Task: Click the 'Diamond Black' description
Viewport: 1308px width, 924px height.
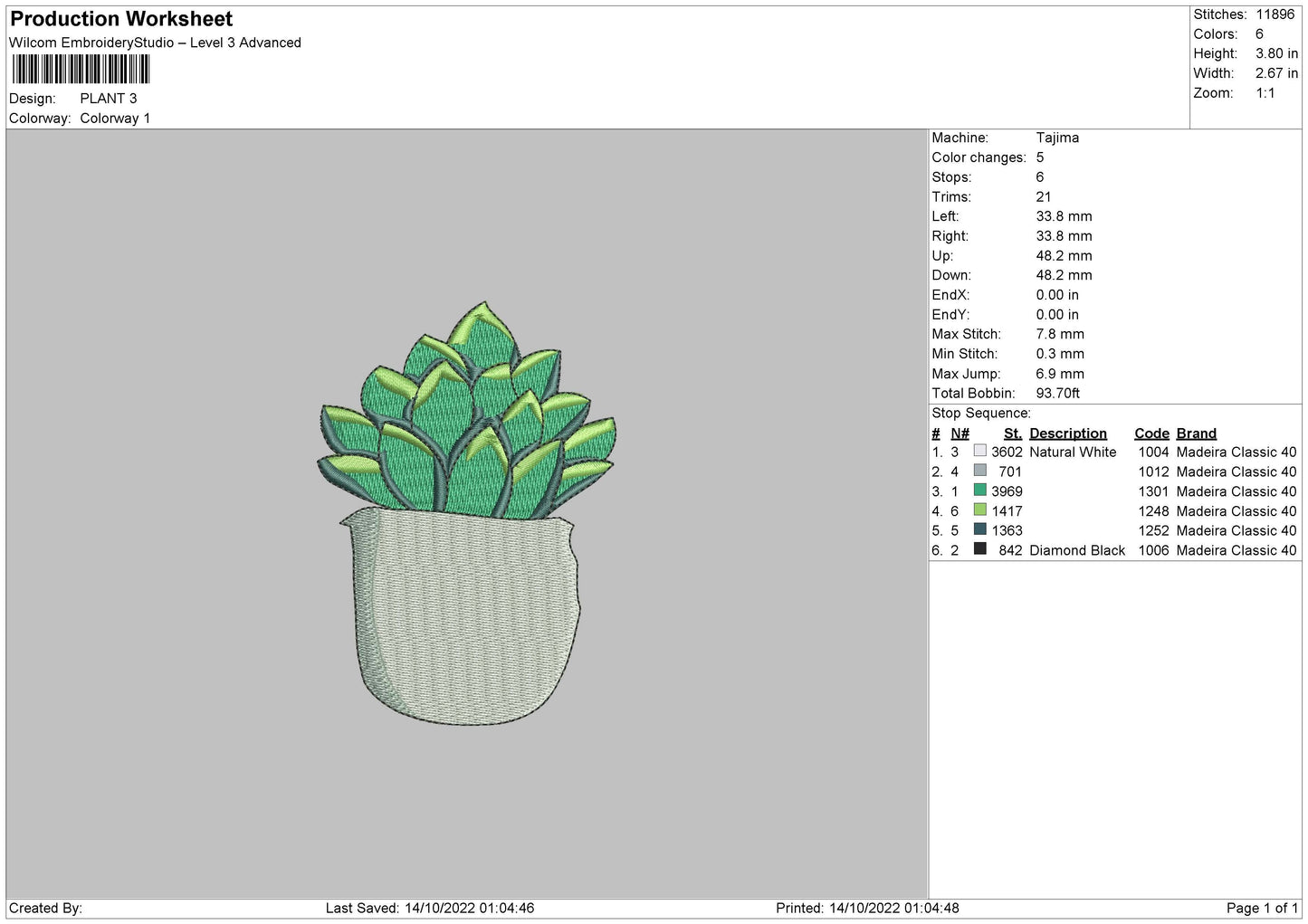Action: point(1077,550)
